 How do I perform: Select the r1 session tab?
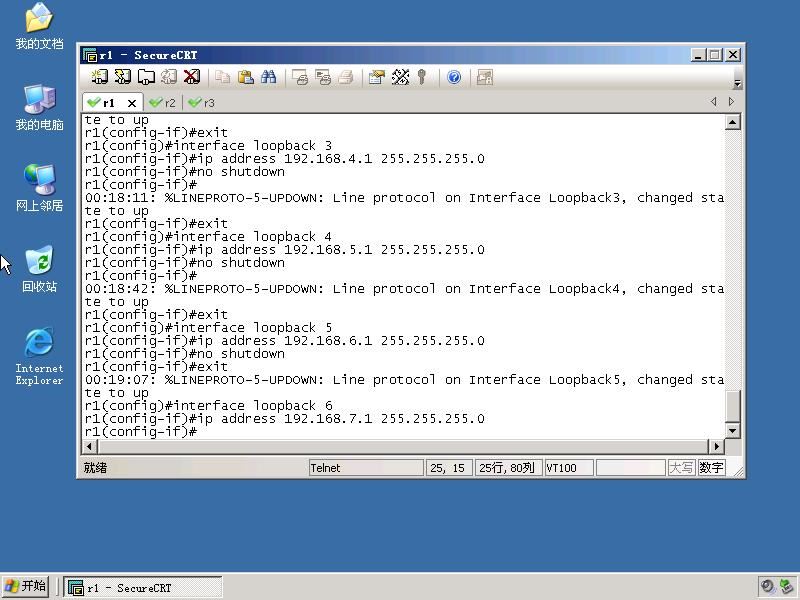108,103
